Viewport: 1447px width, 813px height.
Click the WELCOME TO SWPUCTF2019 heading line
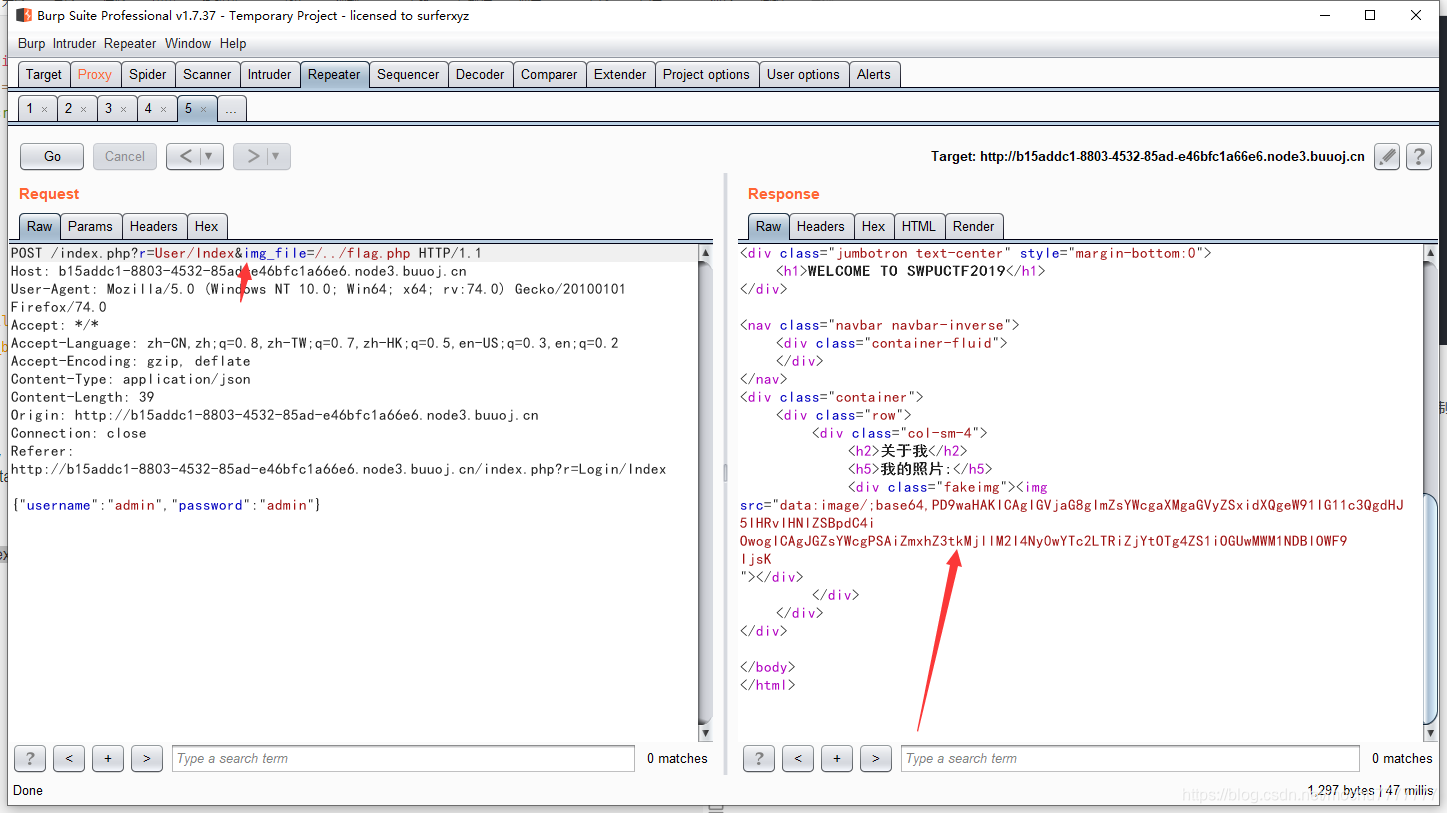pos(910,271)
